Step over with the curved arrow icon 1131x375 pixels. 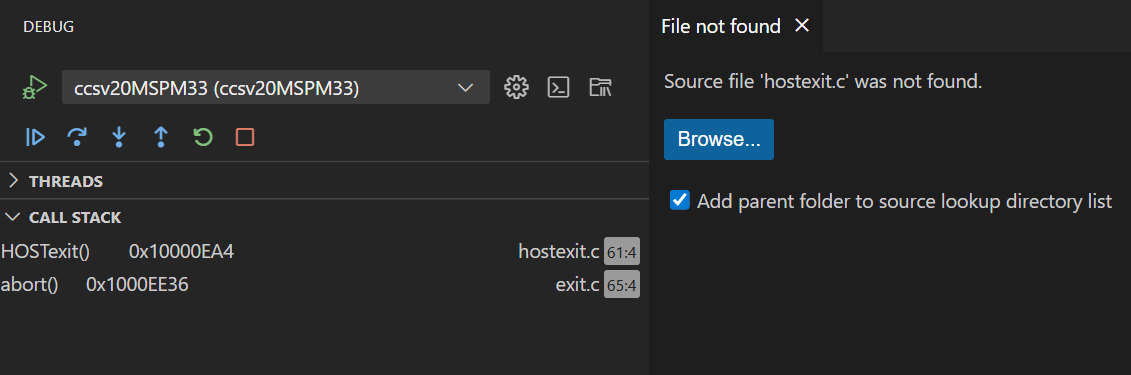(76, 137)
